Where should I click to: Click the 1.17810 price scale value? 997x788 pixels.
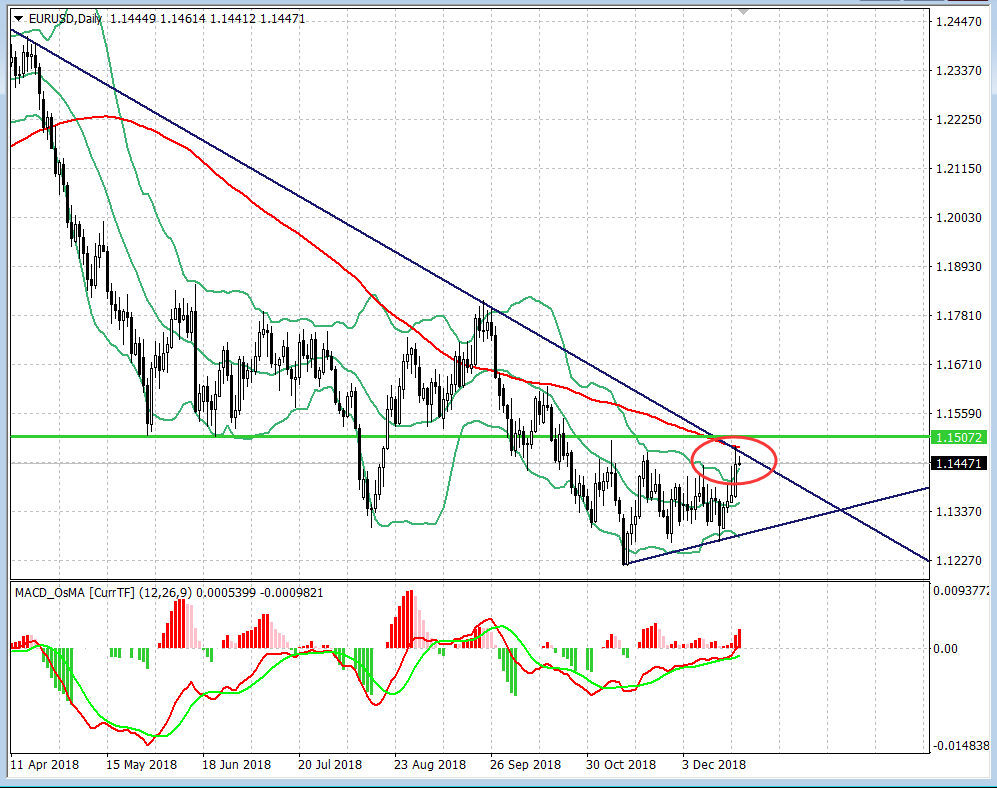pos(959,315)
